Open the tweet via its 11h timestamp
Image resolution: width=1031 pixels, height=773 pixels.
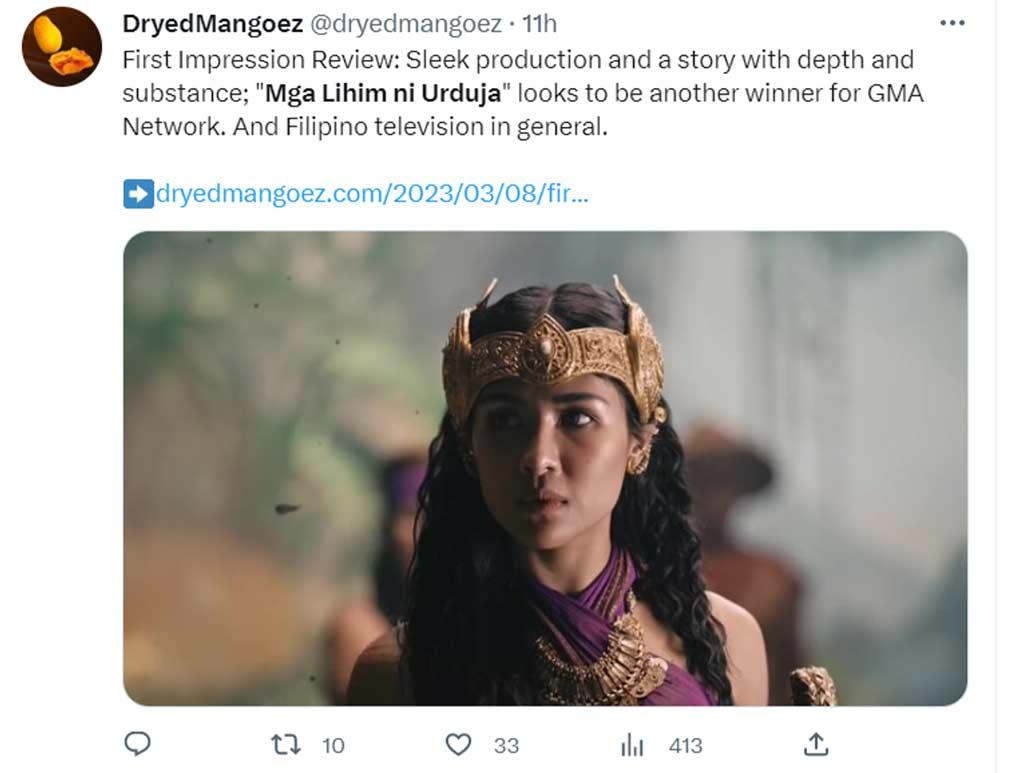click(540, 23)
